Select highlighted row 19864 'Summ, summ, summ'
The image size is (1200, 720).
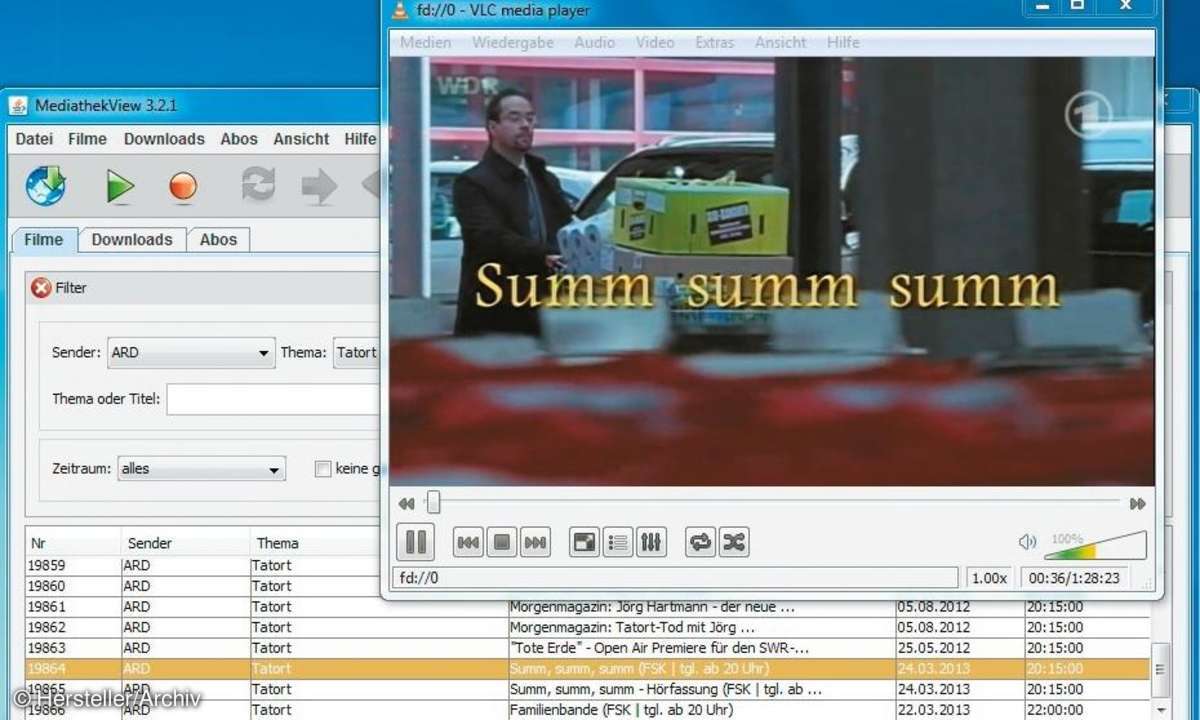coord(587,669)
